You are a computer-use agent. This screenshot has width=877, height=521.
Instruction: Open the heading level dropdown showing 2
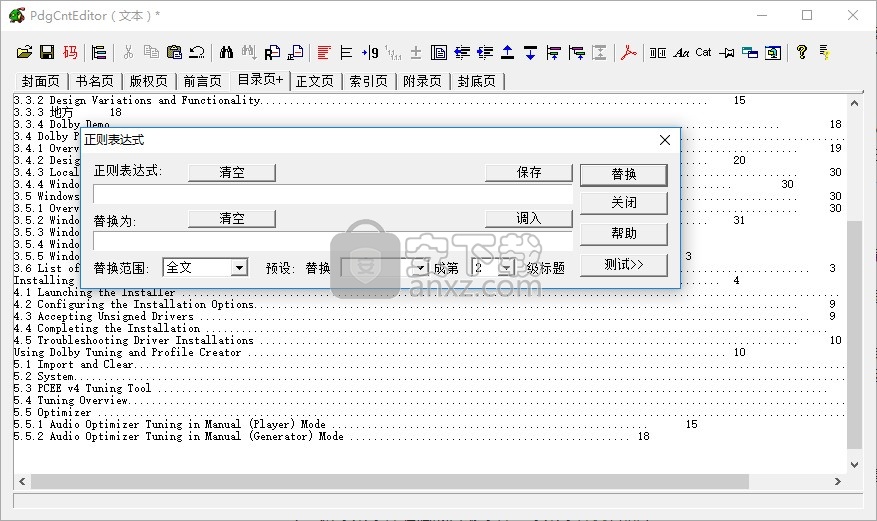pos(506,268)
